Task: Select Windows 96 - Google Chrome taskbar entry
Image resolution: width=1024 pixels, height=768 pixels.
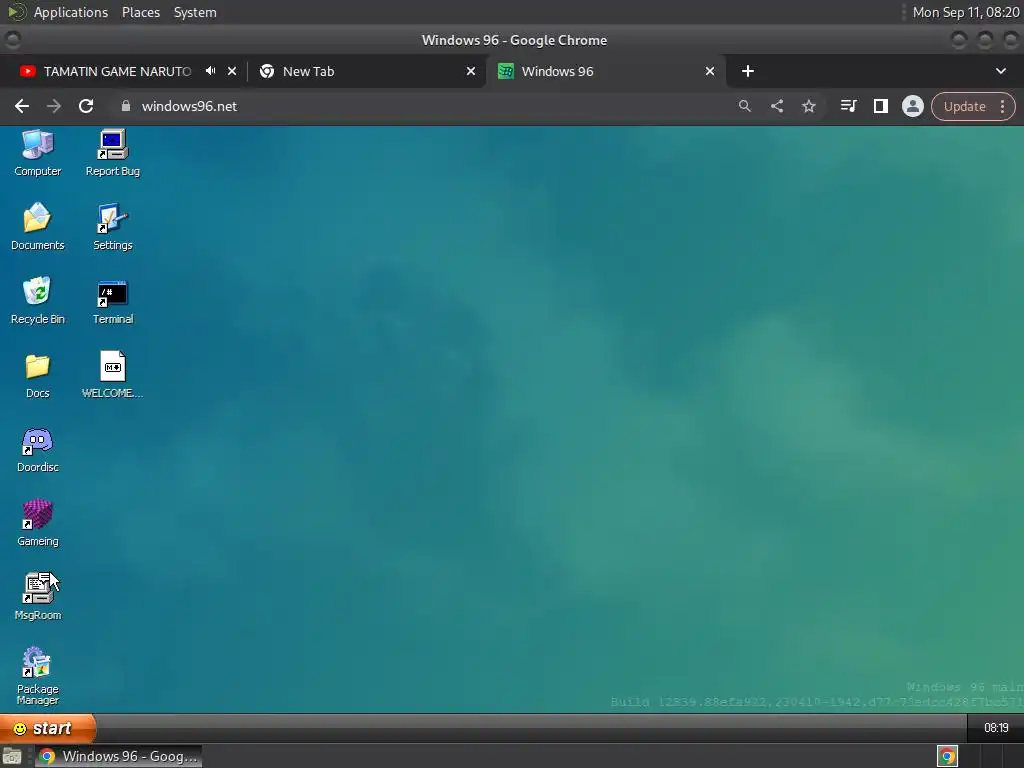Action: click(x=118, y=756)
